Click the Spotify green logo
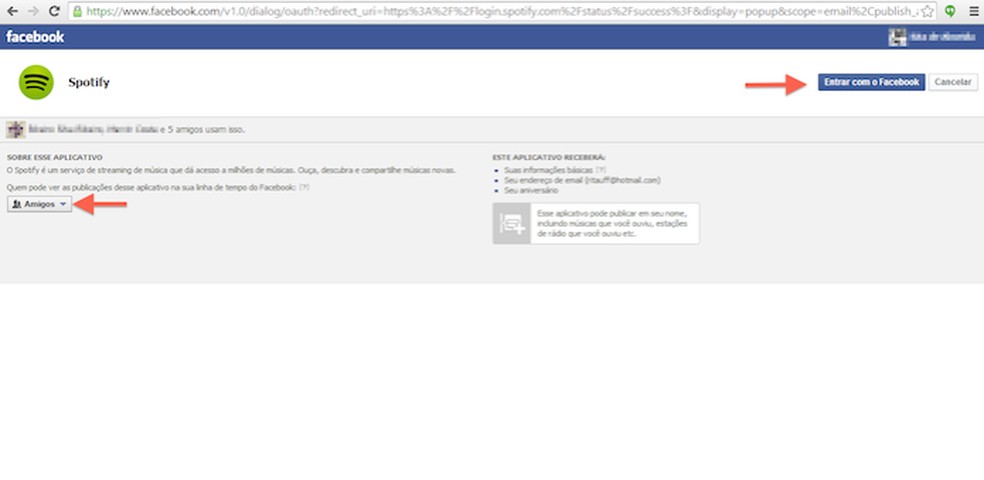 (36, 82)
